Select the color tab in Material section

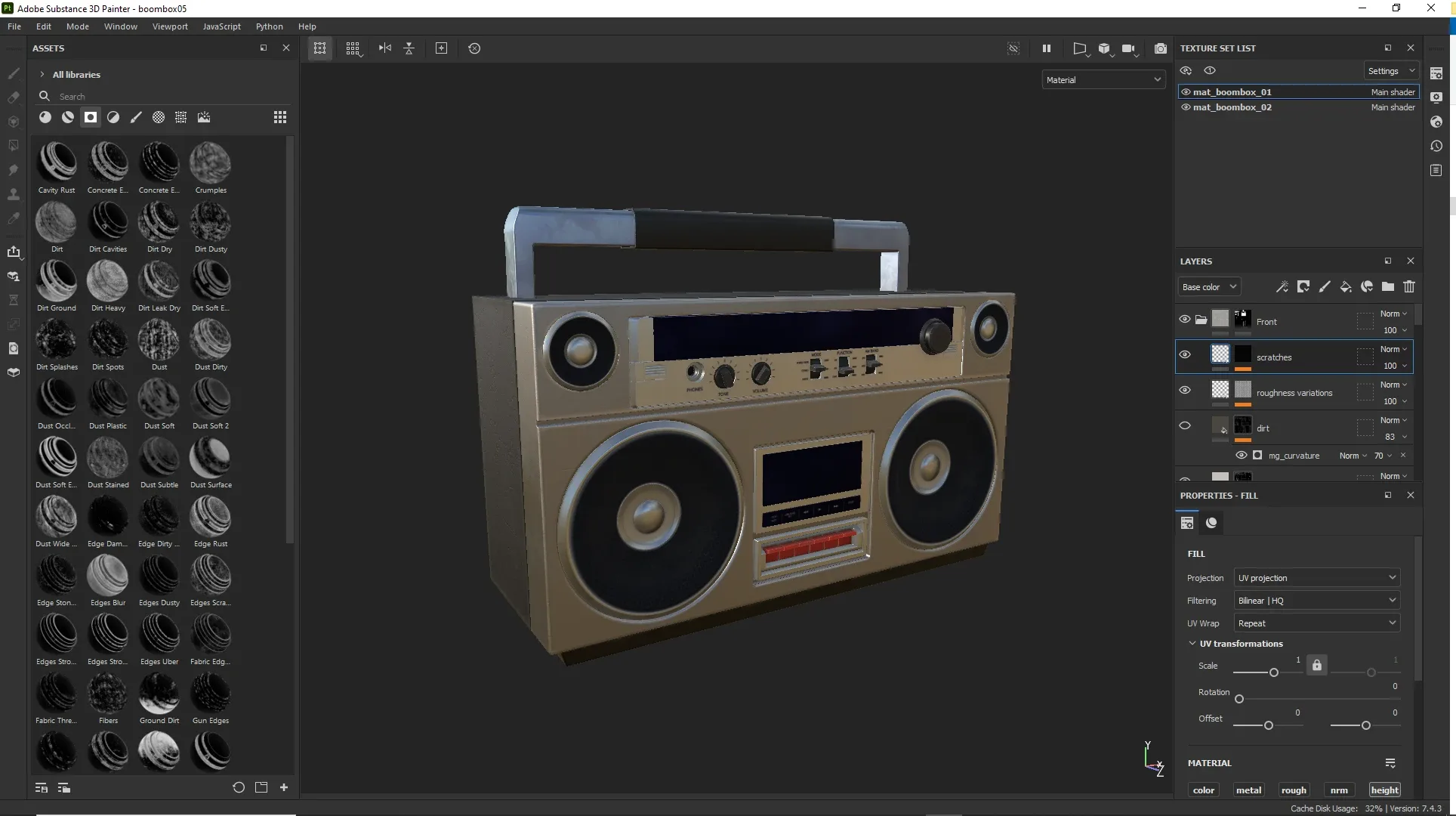(x=1204, y=789)
